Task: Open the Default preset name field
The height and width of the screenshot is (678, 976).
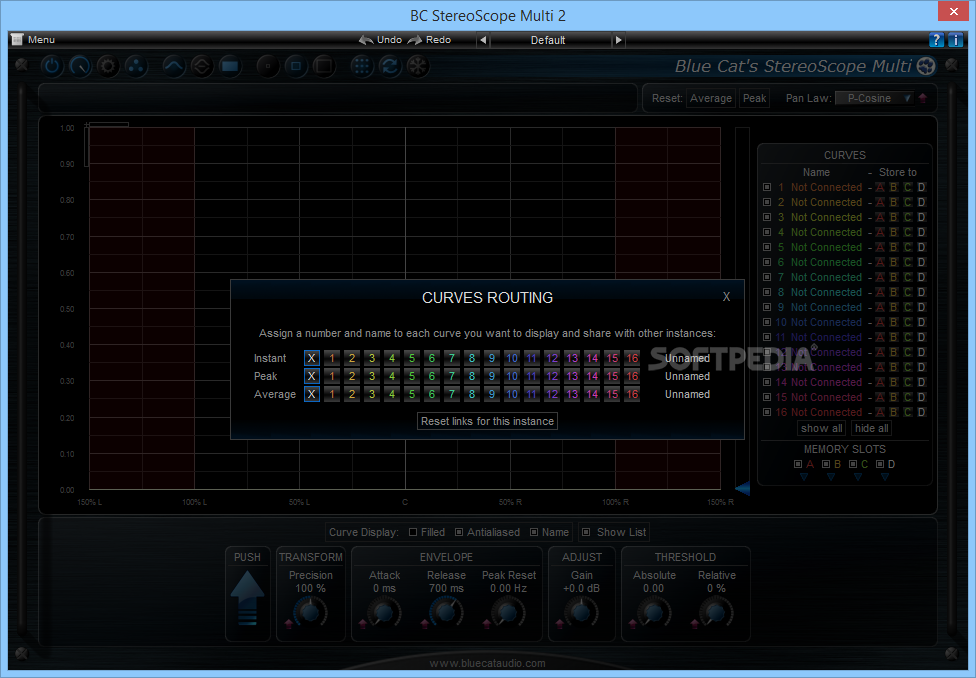Action: (550, 40)
